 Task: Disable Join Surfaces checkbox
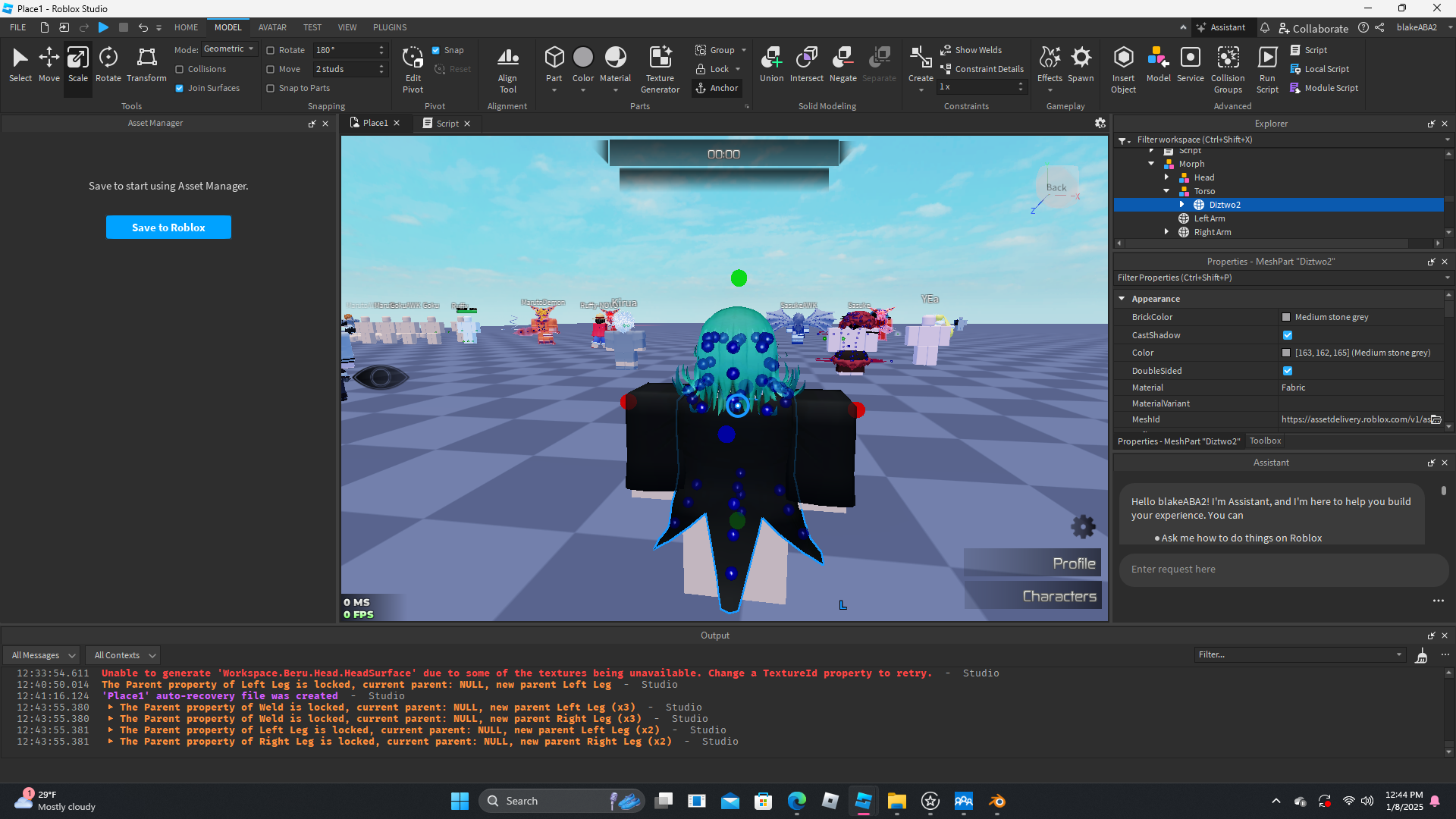(x=180, y=88)
